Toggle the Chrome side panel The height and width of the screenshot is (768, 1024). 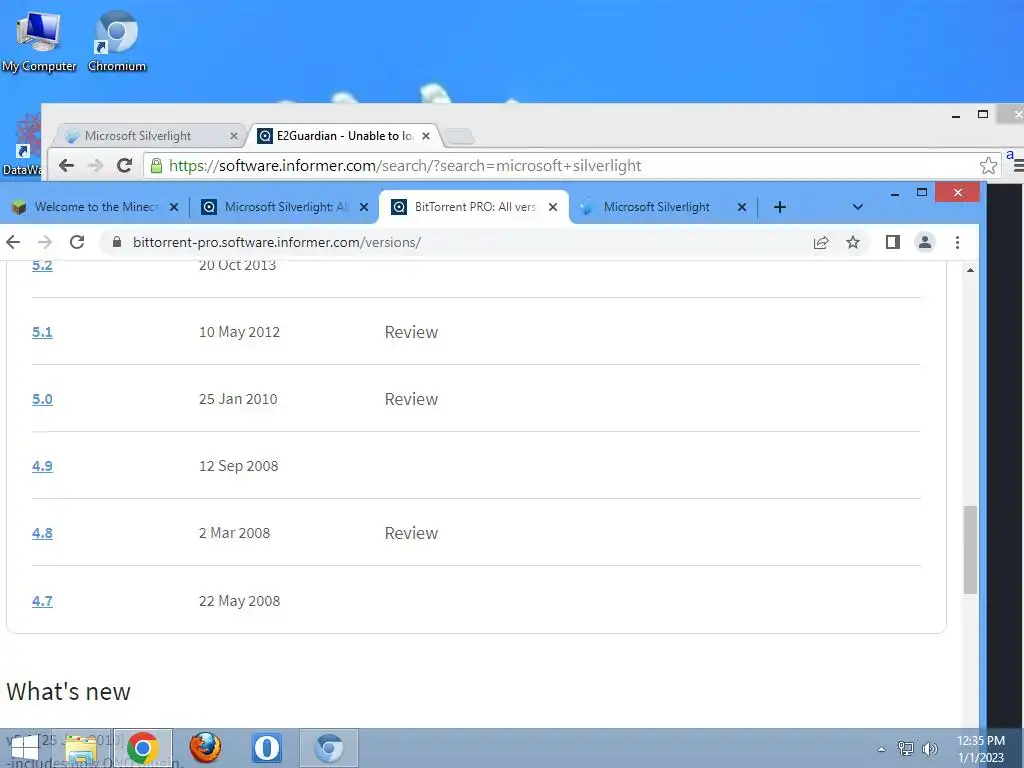pyautogui.click(x=893, y=242)
